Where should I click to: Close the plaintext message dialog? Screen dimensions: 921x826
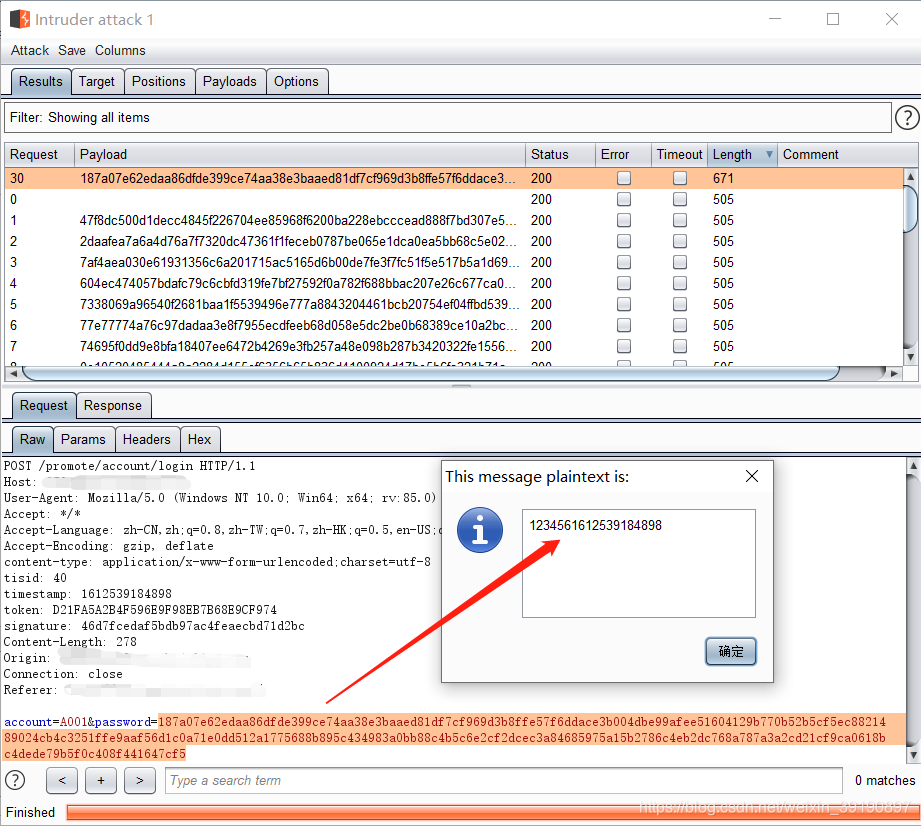click(752, 476)
